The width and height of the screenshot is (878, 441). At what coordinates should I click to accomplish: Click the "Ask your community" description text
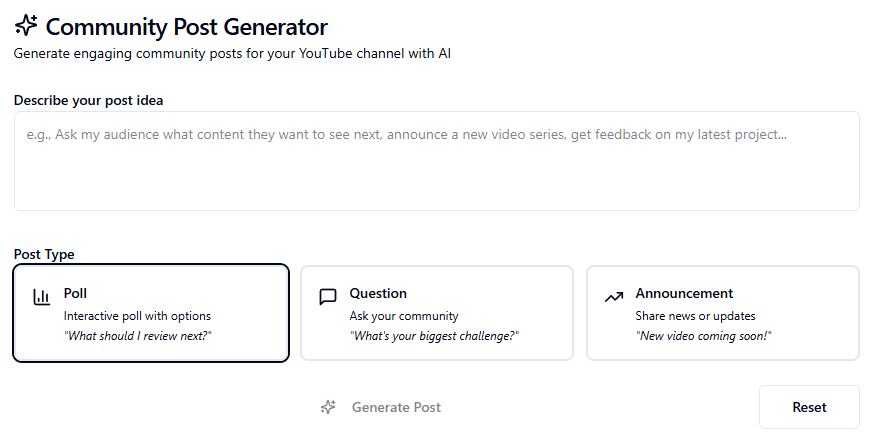tap(404, 316)
